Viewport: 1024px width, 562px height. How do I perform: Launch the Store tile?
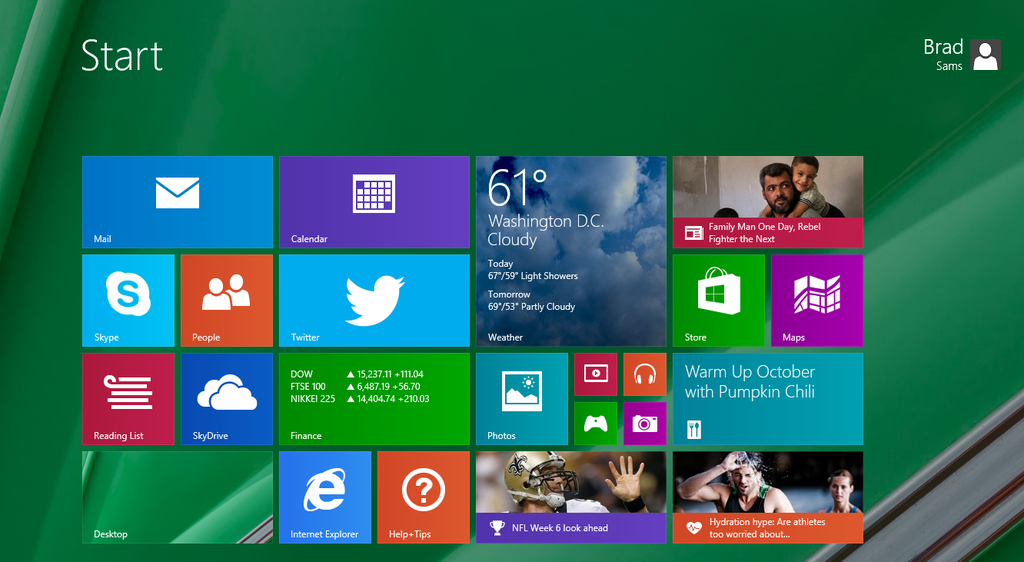[x=718, y=300]
